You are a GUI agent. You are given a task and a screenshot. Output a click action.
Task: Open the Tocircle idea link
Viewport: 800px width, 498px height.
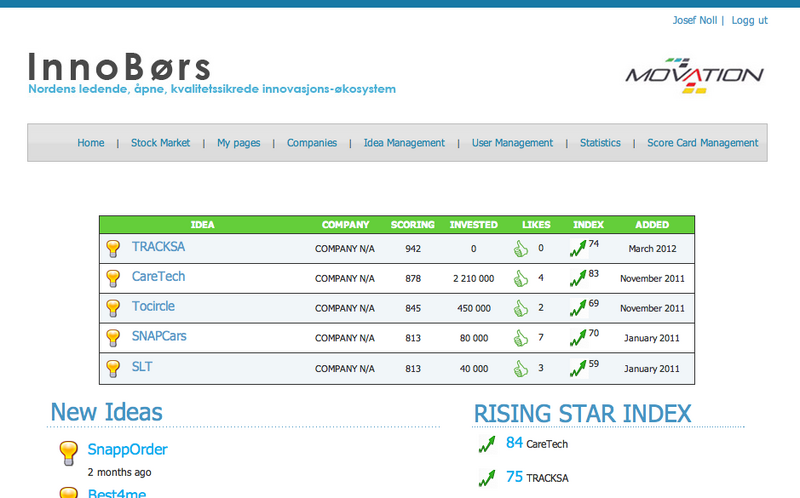[x=153, y=306]
